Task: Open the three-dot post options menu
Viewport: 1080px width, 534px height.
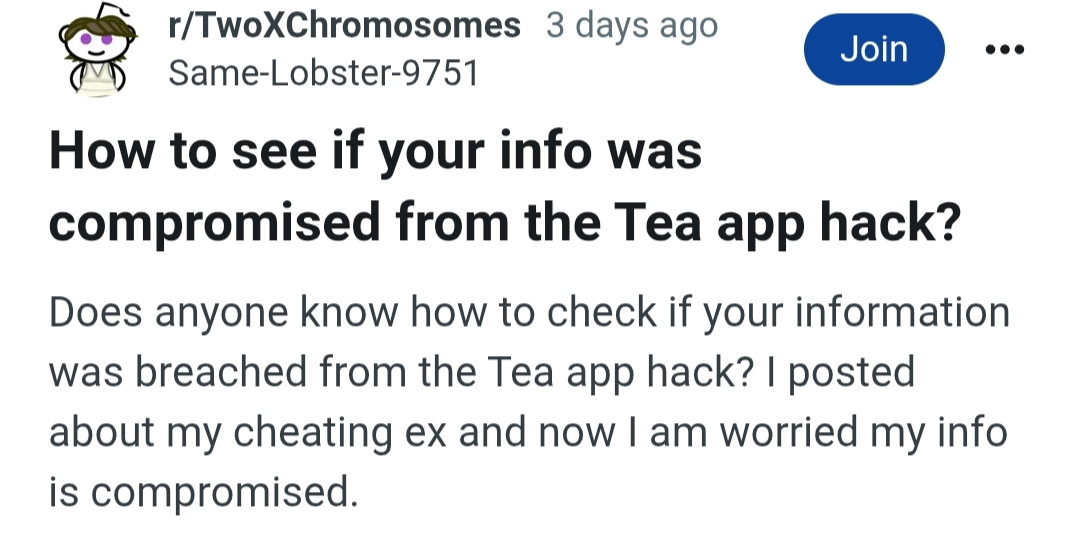Action: [1005, 50]
